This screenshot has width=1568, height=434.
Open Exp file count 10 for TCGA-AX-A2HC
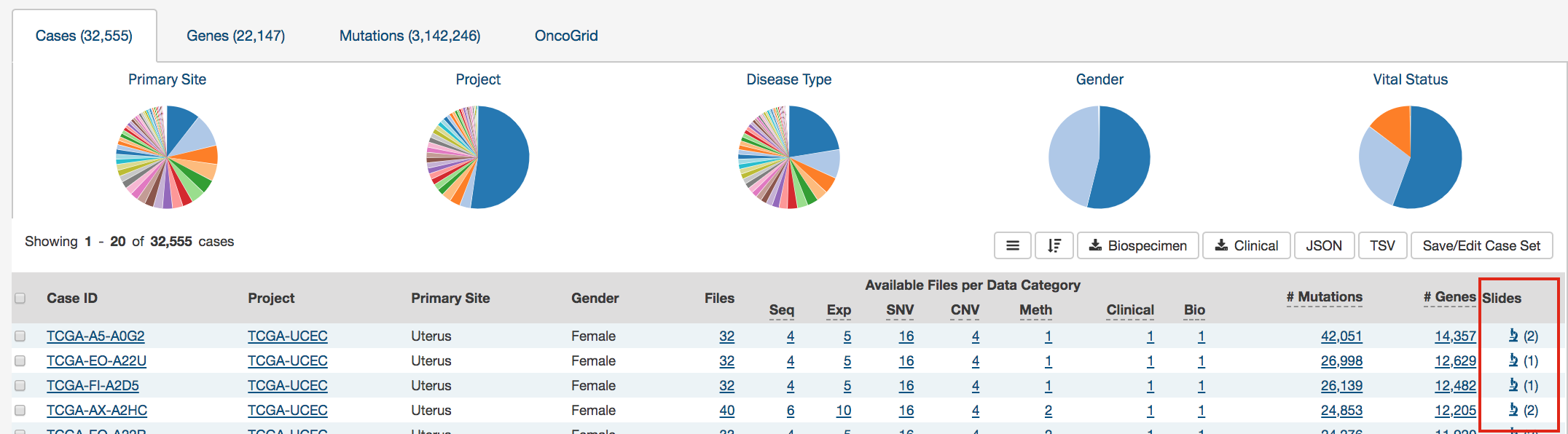[844, 410]
